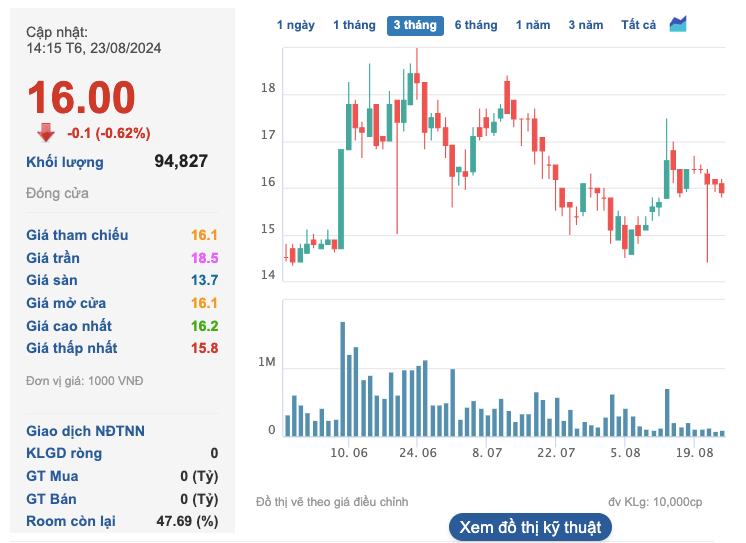The width and height of the screenshot is (746, 543).
Task: Click the Giá sàn label
Action: 52,280
